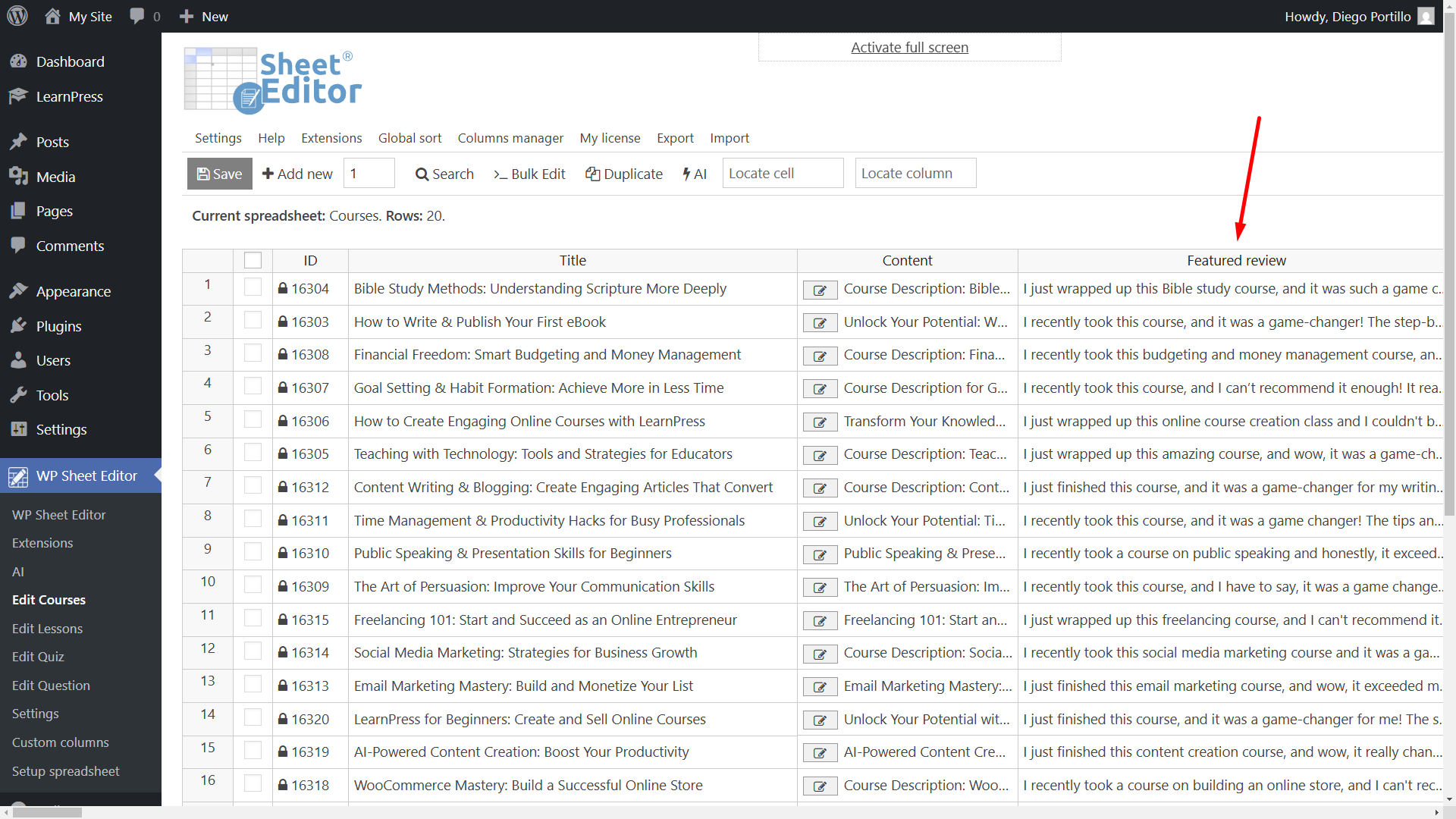Screen dimensions: 1456x819
Task: Click the Dashboard sidebar icon
Action: click(18, 61)
